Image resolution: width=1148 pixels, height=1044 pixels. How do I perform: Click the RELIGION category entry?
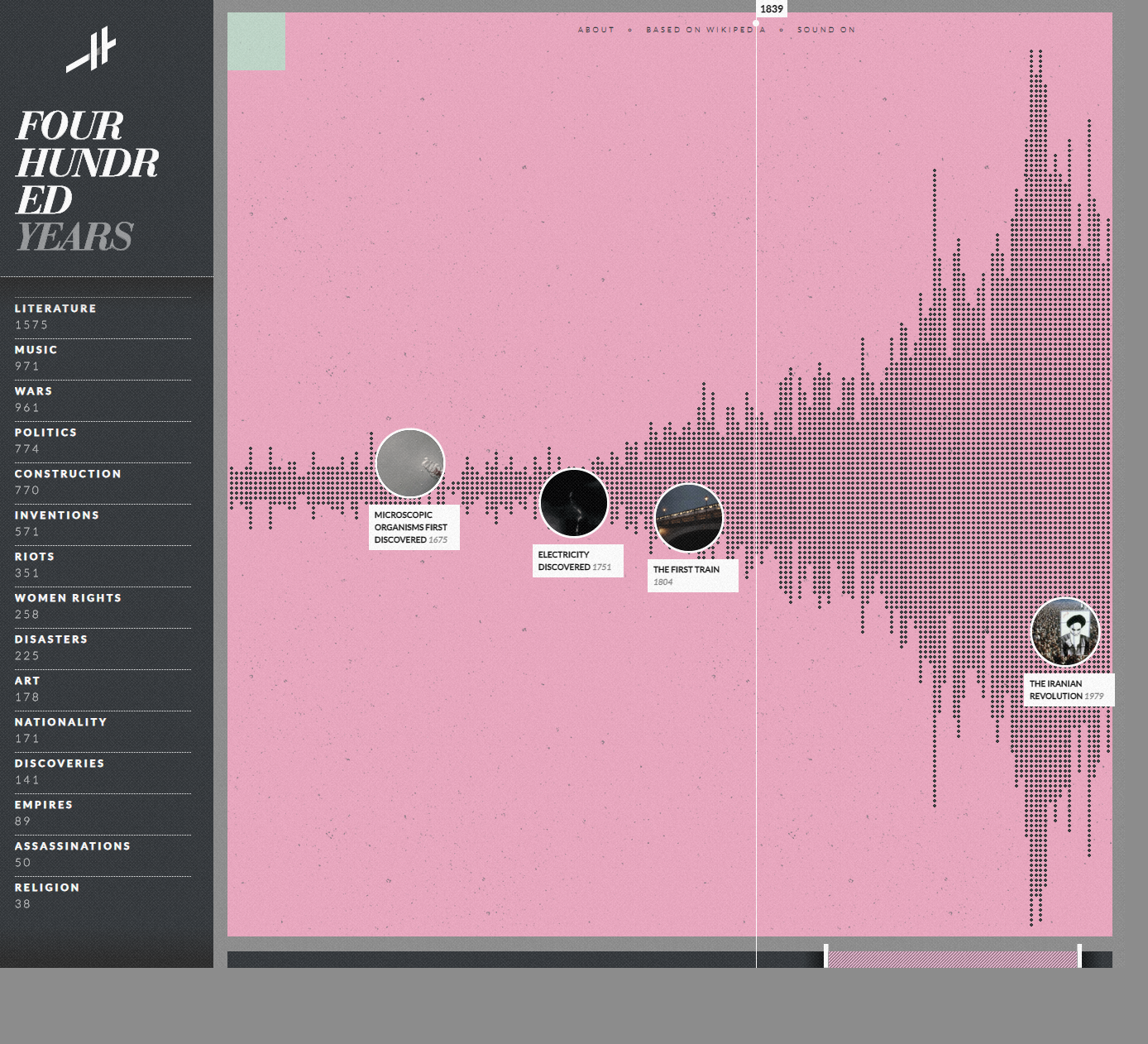[x=46, y=887]
